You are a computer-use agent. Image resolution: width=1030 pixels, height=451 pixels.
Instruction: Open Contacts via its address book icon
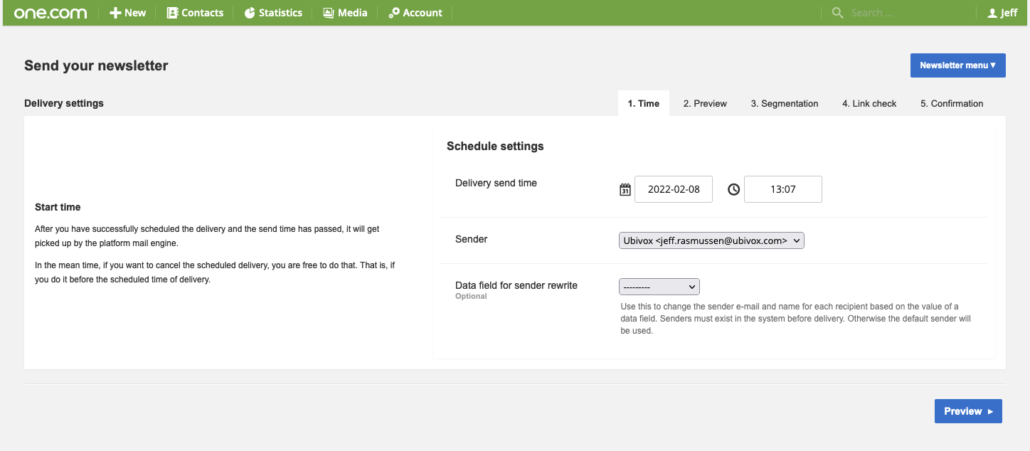pos(172,12)
